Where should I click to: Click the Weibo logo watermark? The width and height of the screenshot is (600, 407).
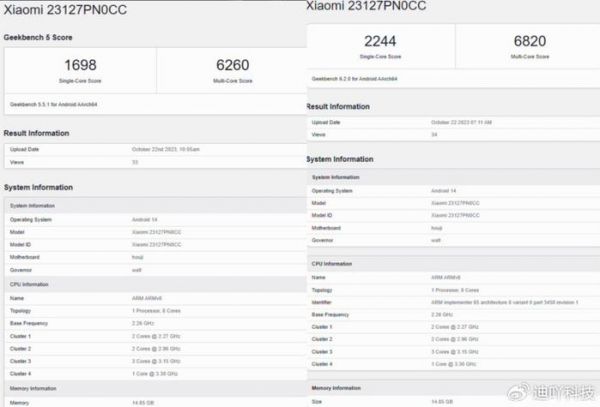tap(528, 393)
